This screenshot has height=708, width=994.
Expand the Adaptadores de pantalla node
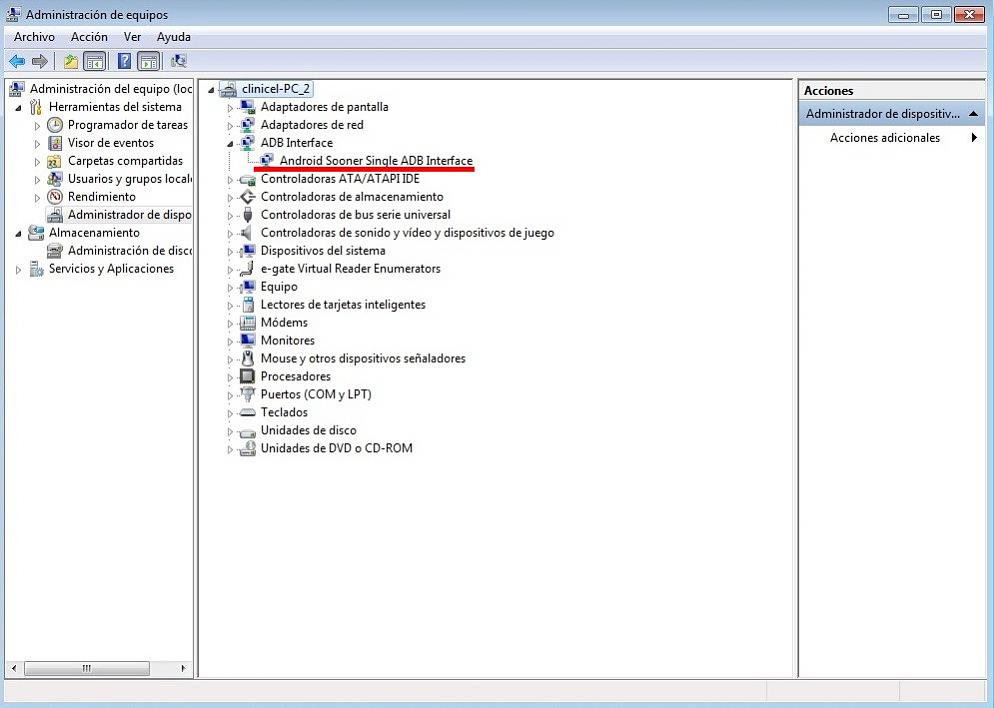click(230, 107)
